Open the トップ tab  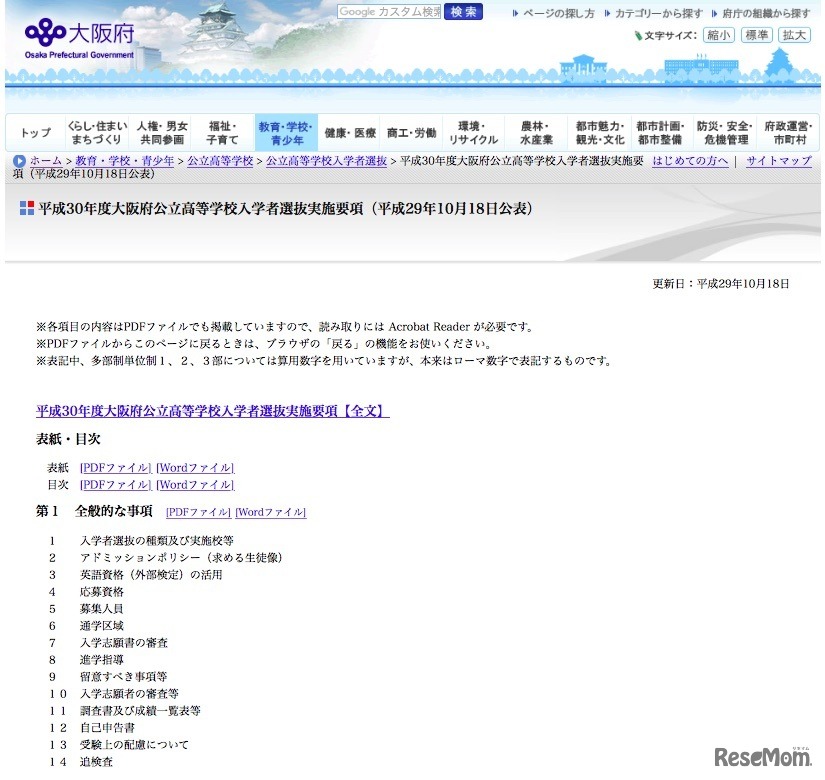pos(34,131)
